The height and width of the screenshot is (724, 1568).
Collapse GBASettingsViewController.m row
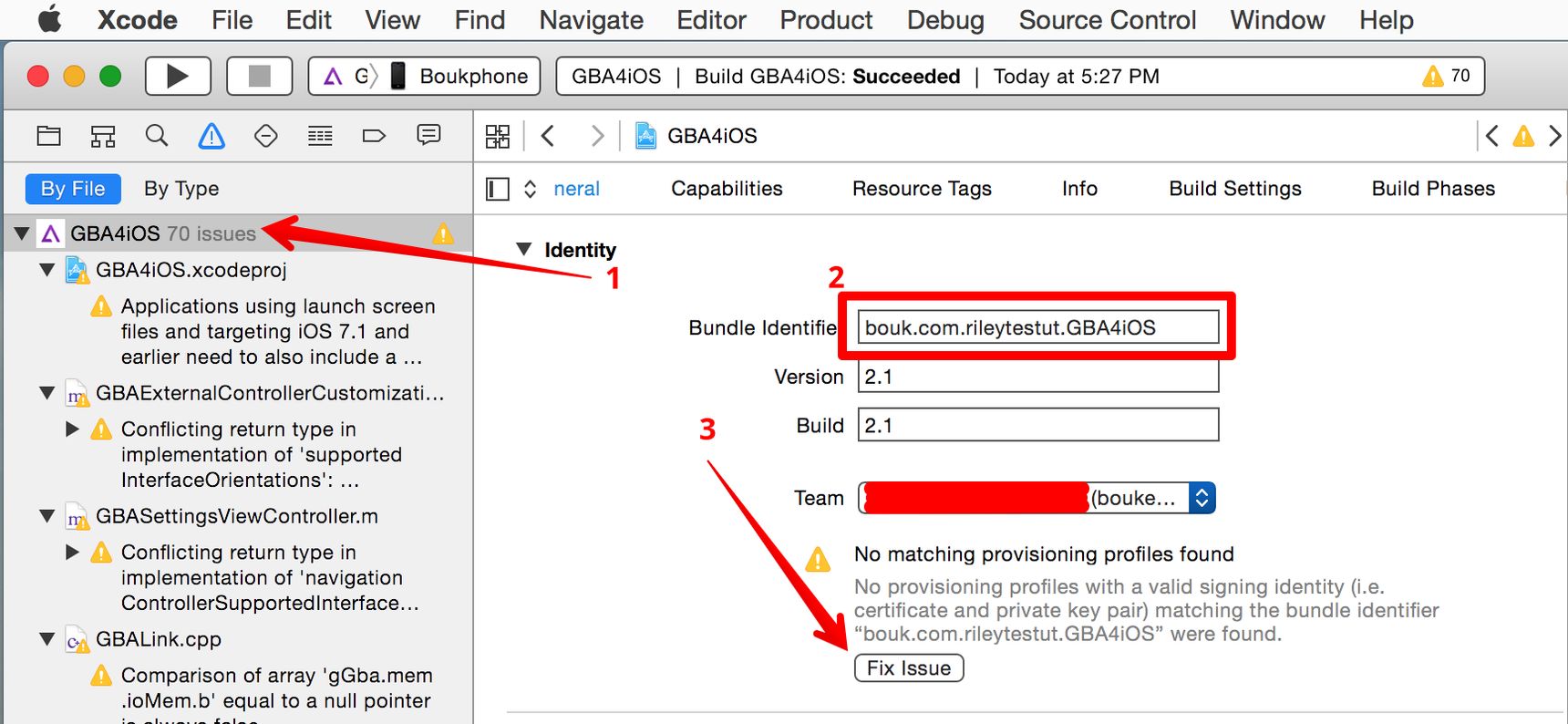pyautogui.click(x=46, y=516)
